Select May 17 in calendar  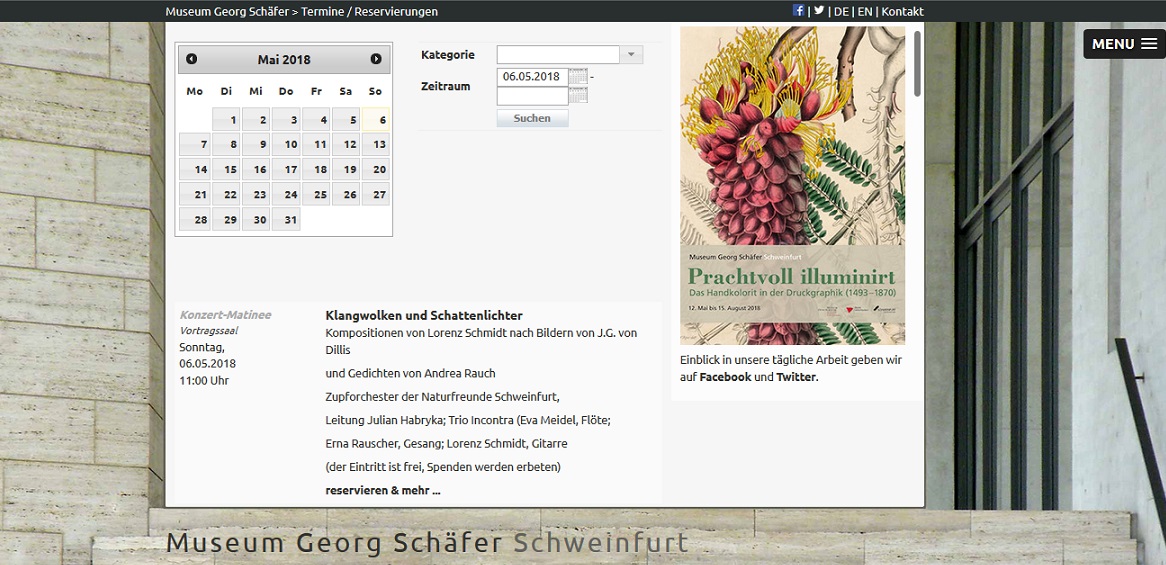286,170
